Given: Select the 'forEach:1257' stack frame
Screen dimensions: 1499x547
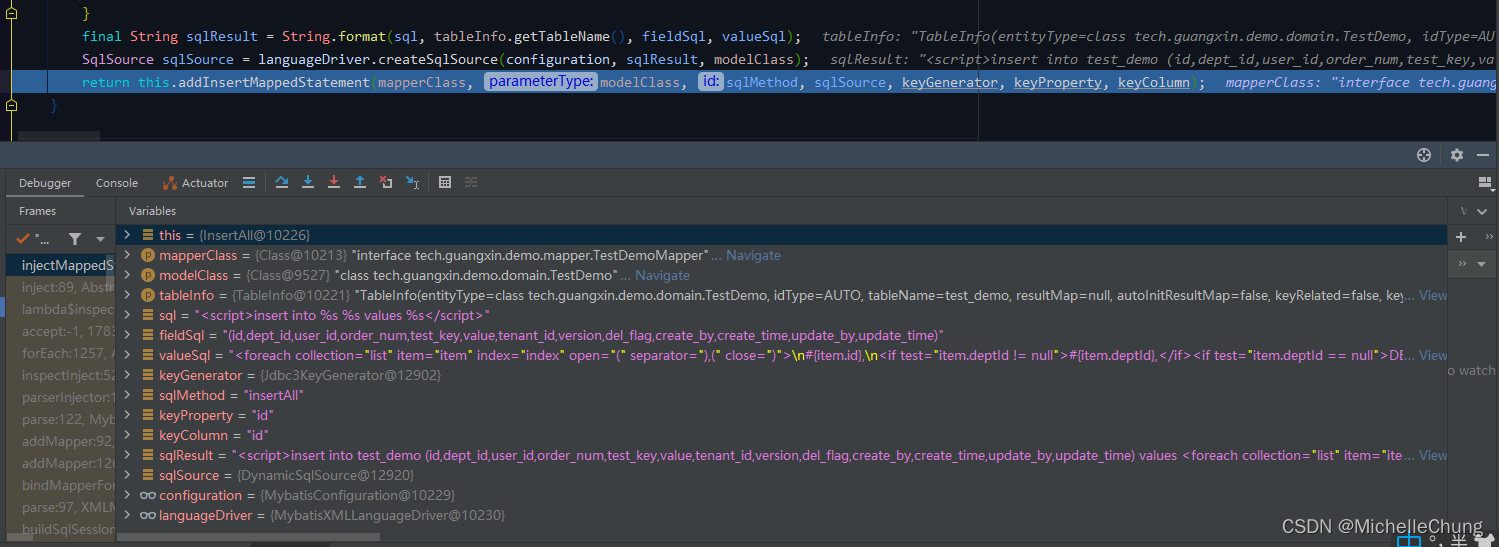Looking at the screenshot, I should click(x=60, y=353).
